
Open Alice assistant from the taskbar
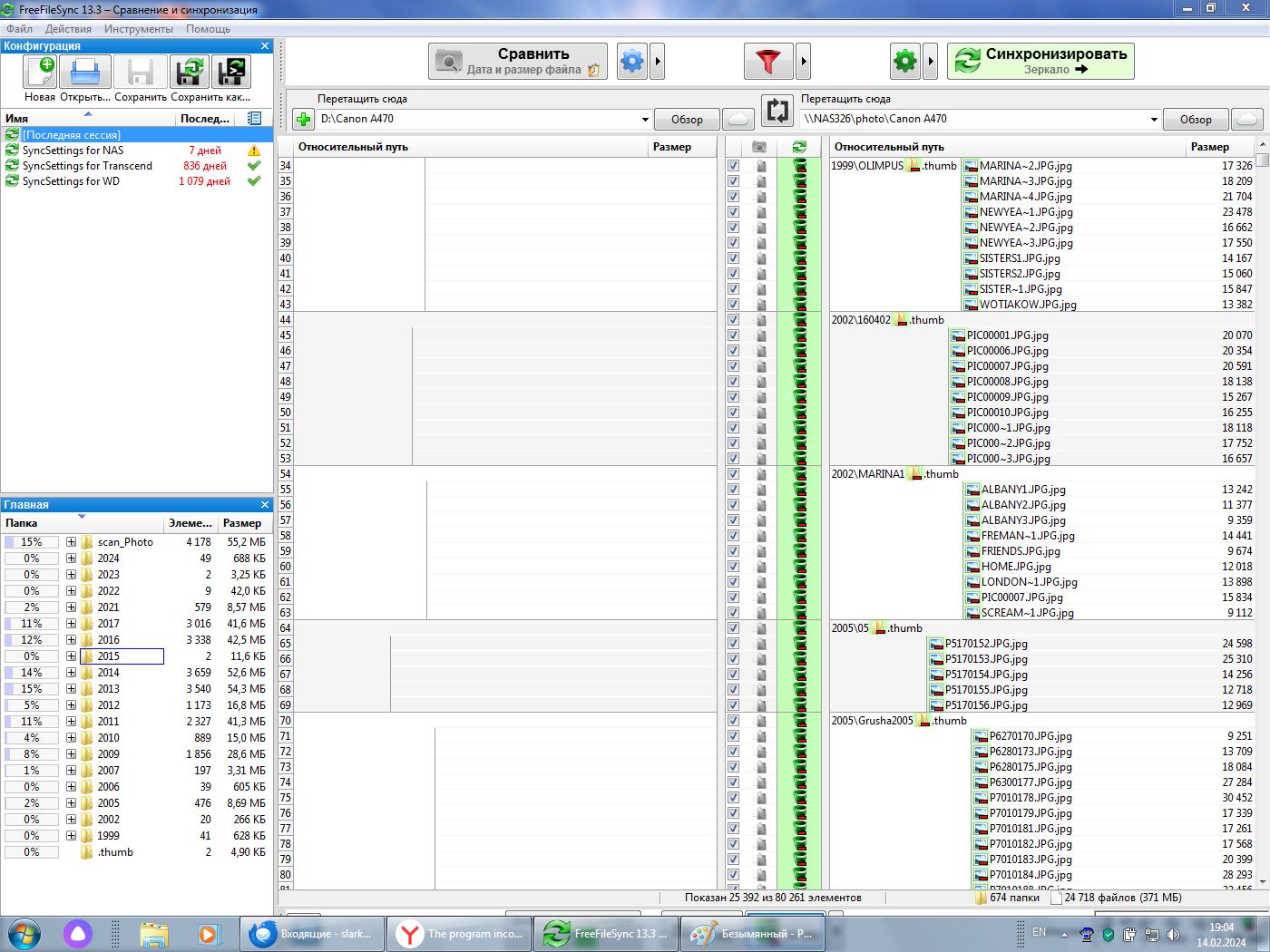tap(78, 934)
